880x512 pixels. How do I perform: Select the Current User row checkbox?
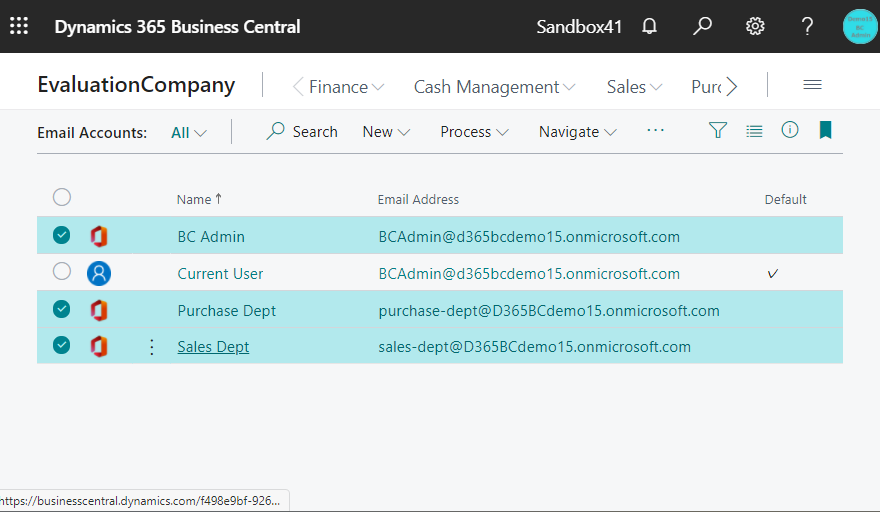coord(62,271)
